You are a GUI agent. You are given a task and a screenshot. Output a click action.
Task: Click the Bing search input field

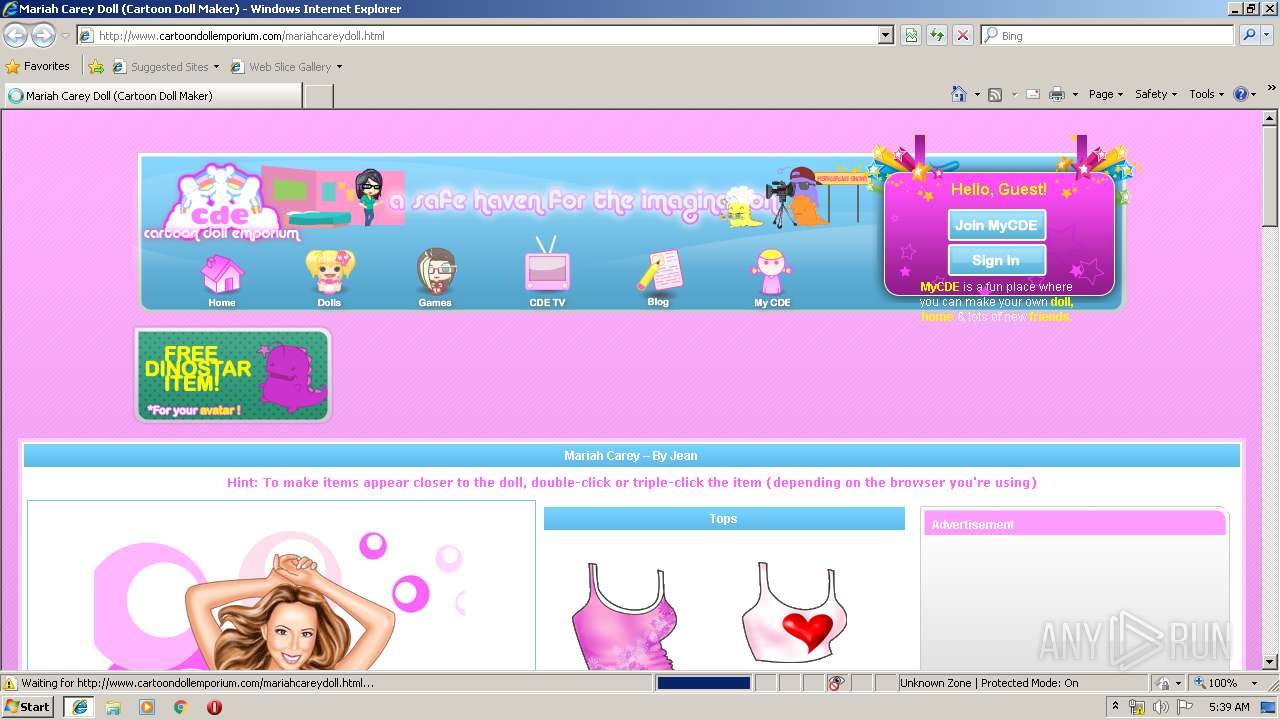[x=1107, y=35]
